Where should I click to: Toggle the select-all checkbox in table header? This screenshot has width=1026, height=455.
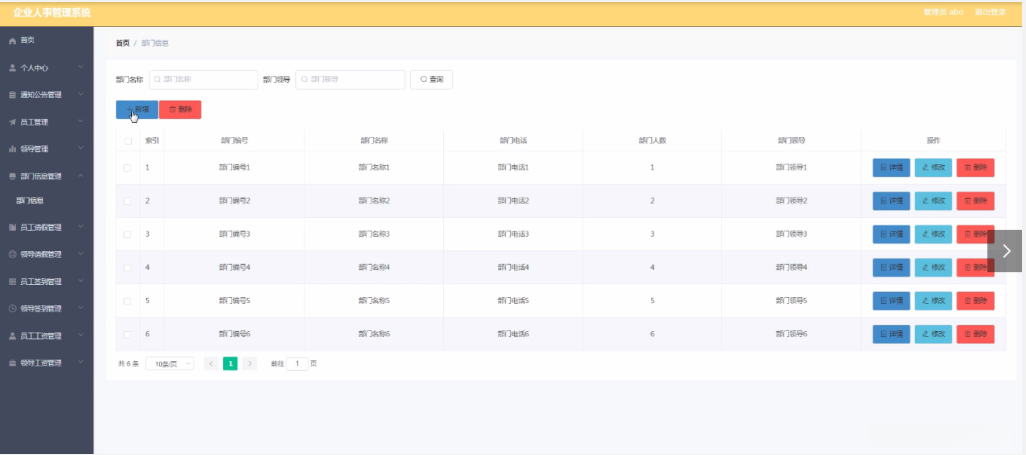tap(128, 141)
